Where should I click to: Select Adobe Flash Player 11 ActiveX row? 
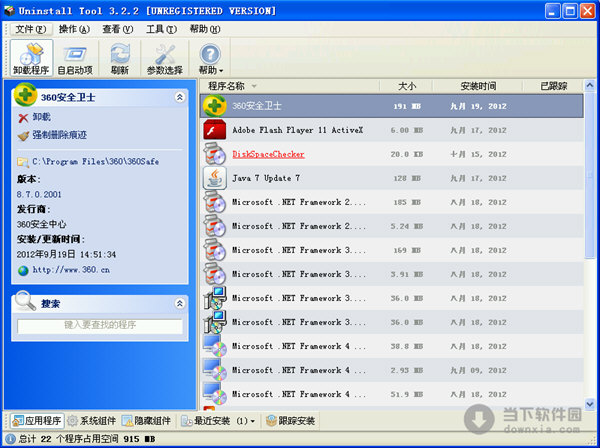click(392, 130)
